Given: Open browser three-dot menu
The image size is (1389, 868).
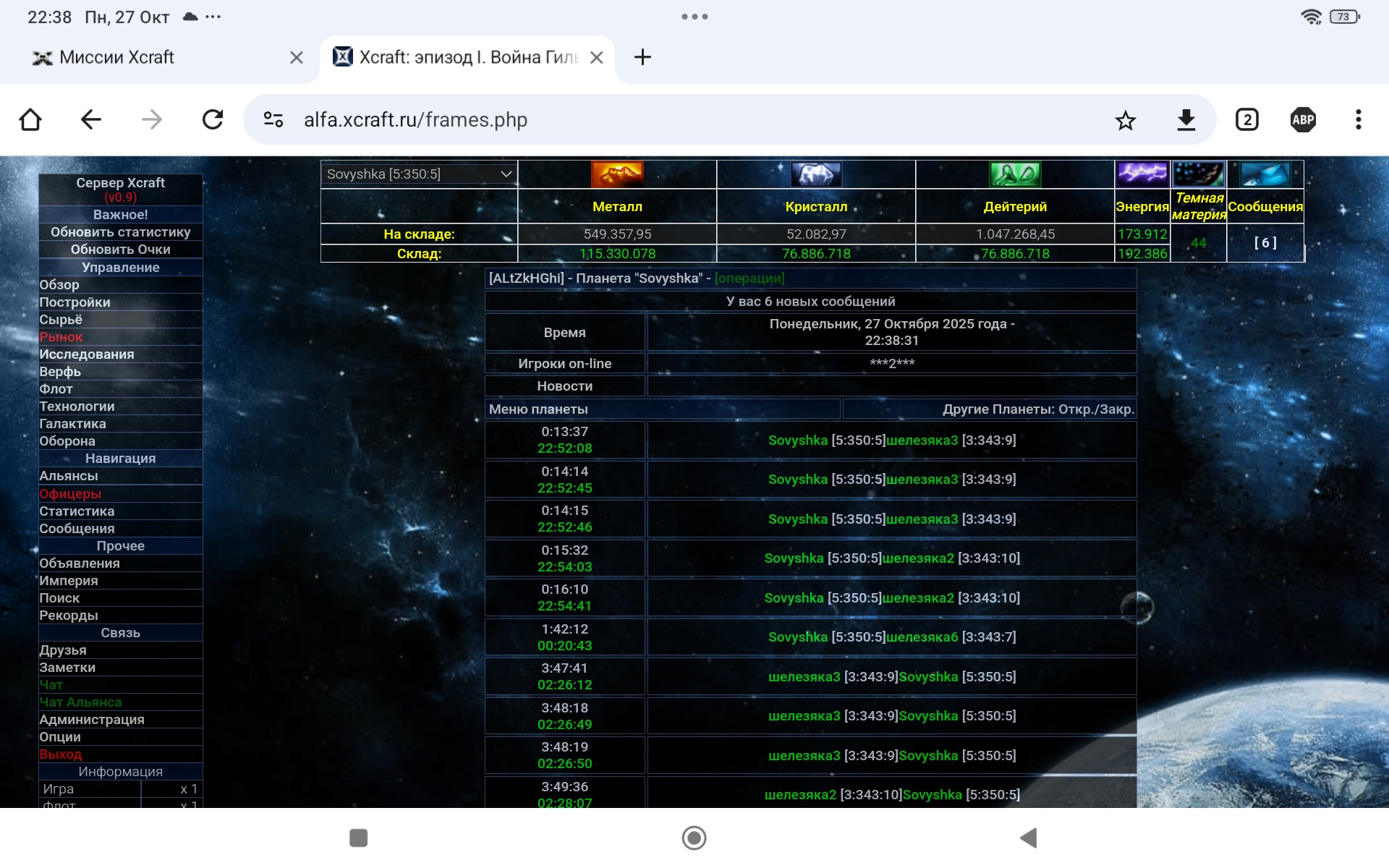Looking at the screenshot, I should 1358,119.
